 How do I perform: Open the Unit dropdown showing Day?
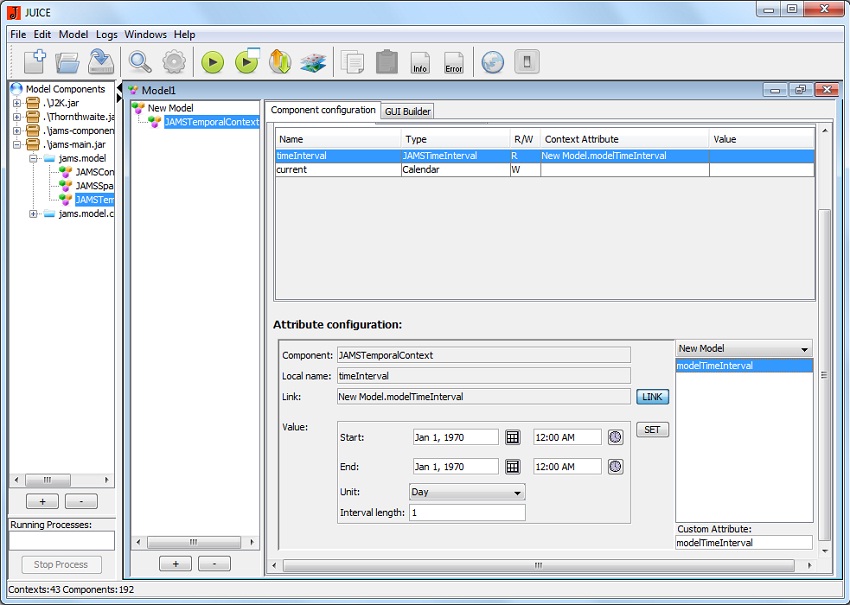pos(467,492)
